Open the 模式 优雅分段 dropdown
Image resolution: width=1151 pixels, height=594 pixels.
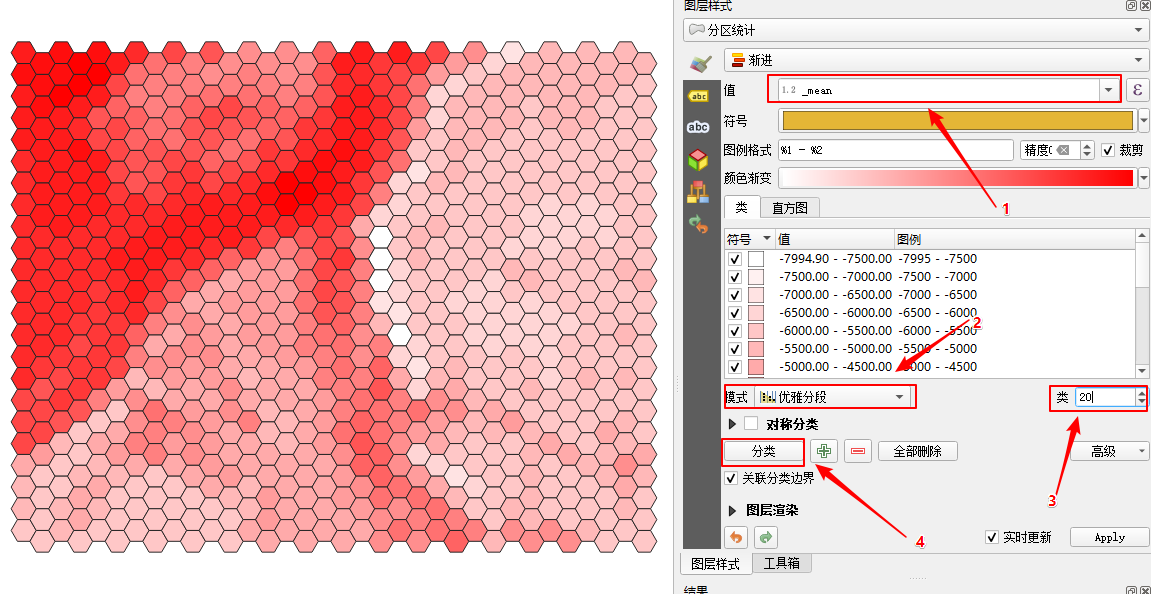pyautogui.click(x=833, y=397)
